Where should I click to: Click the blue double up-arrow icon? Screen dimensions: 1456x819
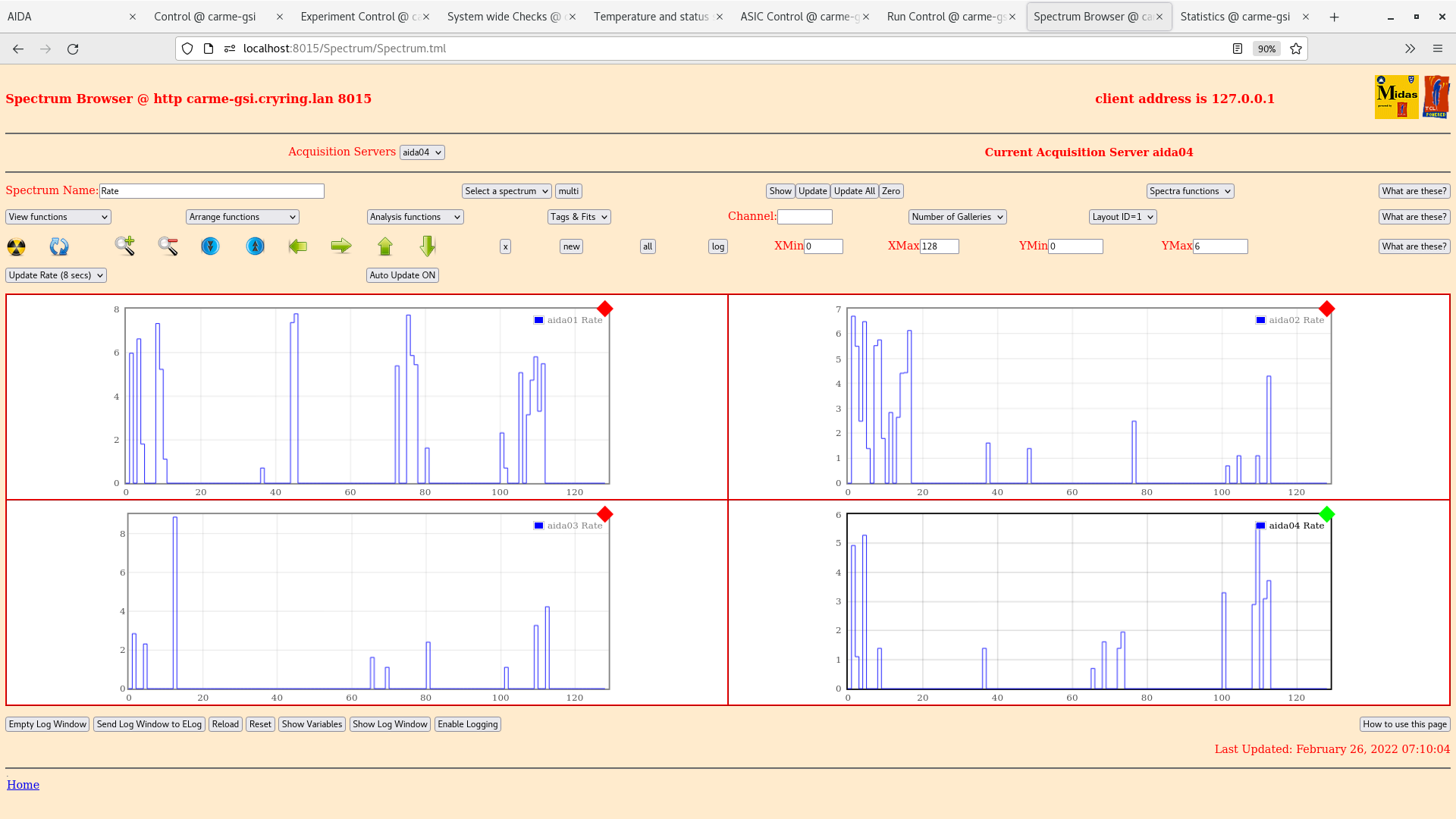(256, 246)
